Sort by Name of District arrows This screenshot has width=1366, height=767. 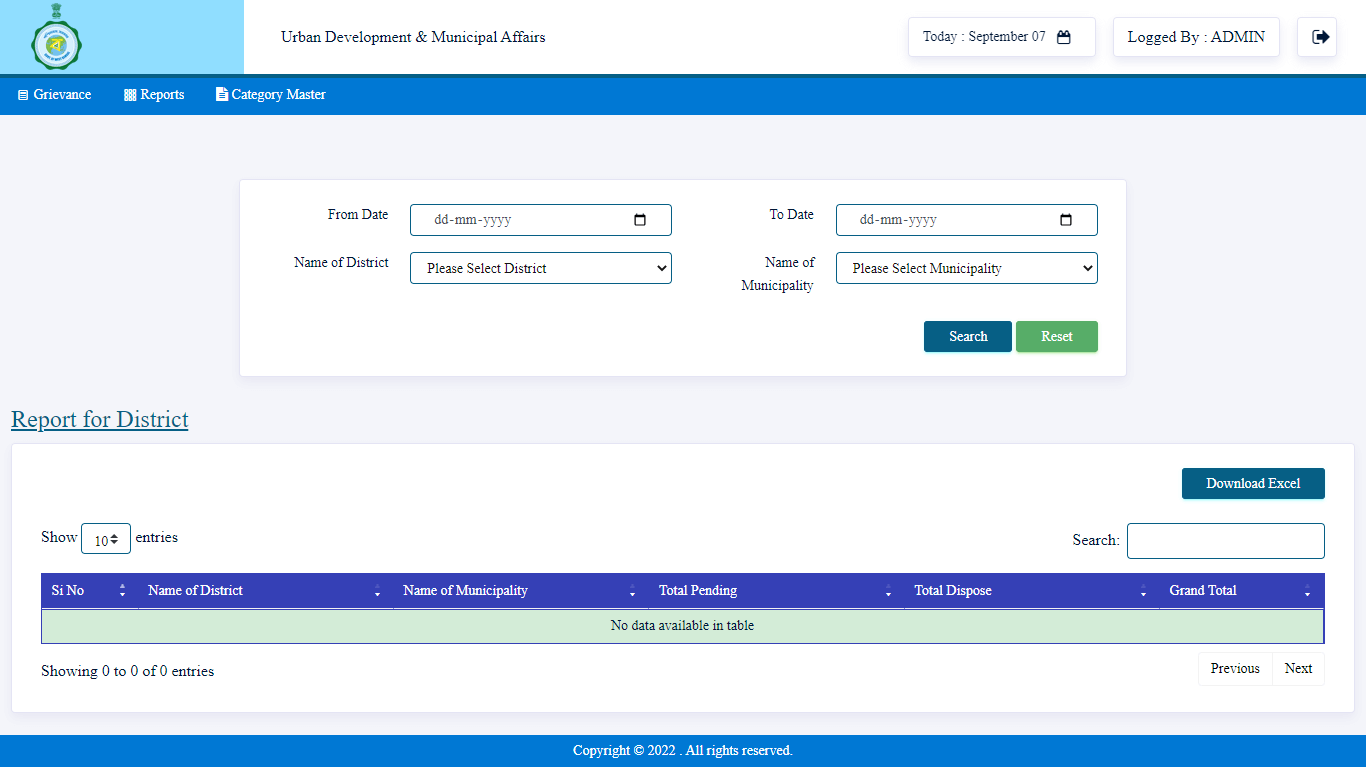(377, 591)
